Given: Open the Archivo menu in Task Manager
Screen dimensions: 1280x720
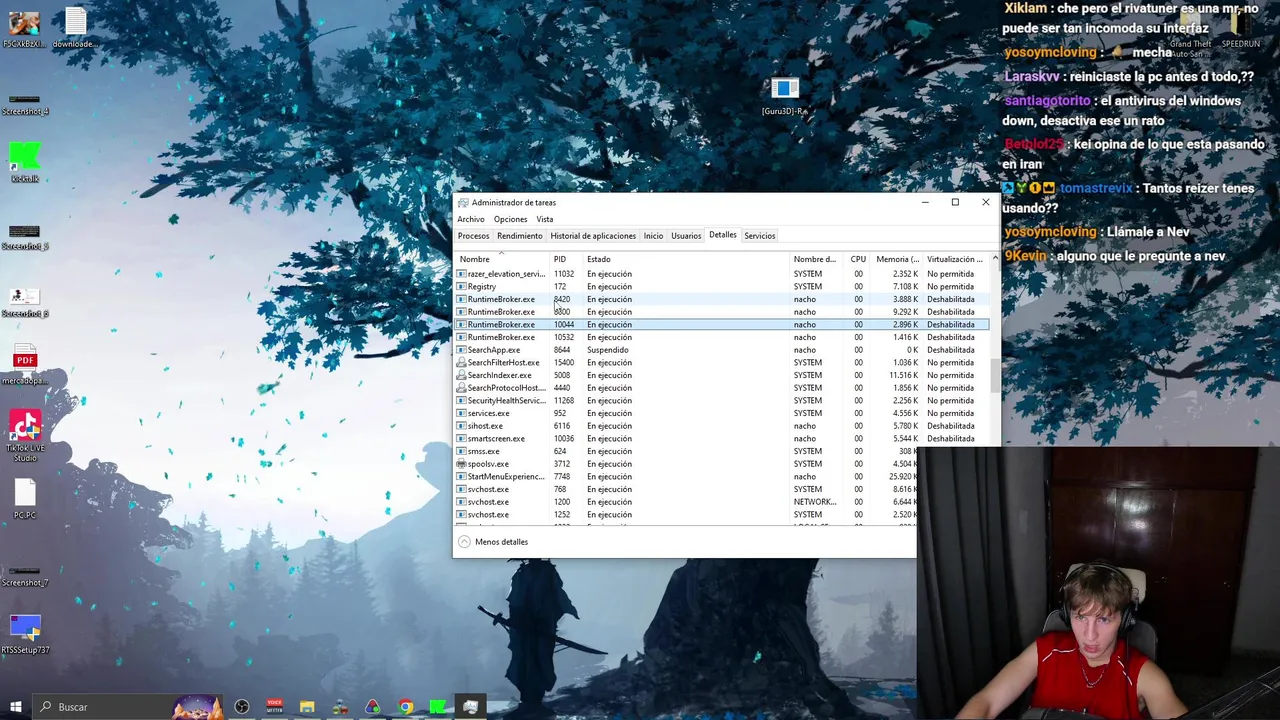Looking at the screenshot, I should (470, 219).
